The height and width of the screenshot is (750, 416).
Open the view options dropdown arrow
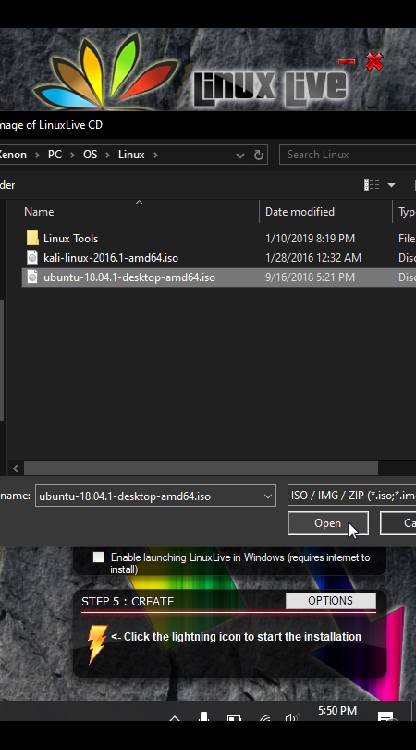(391, 185)
